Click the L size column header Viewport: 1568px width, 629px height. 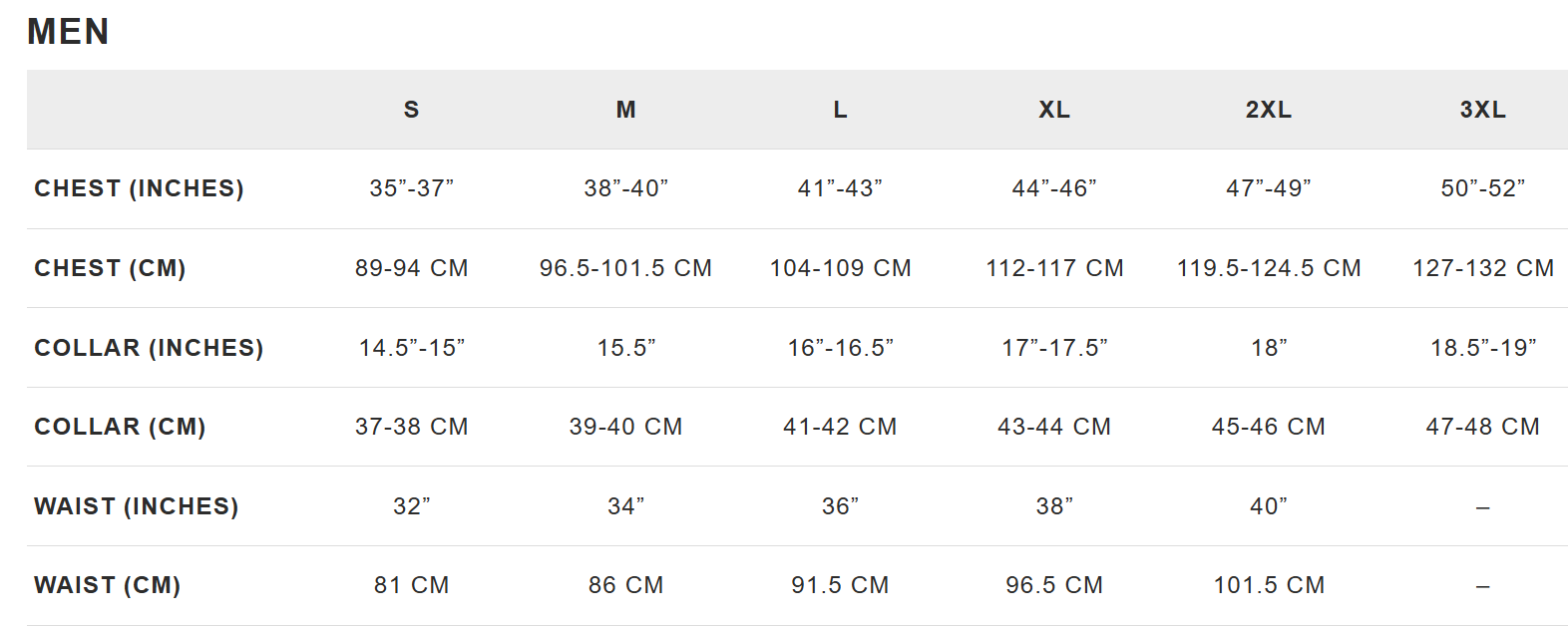coord(840,110)
